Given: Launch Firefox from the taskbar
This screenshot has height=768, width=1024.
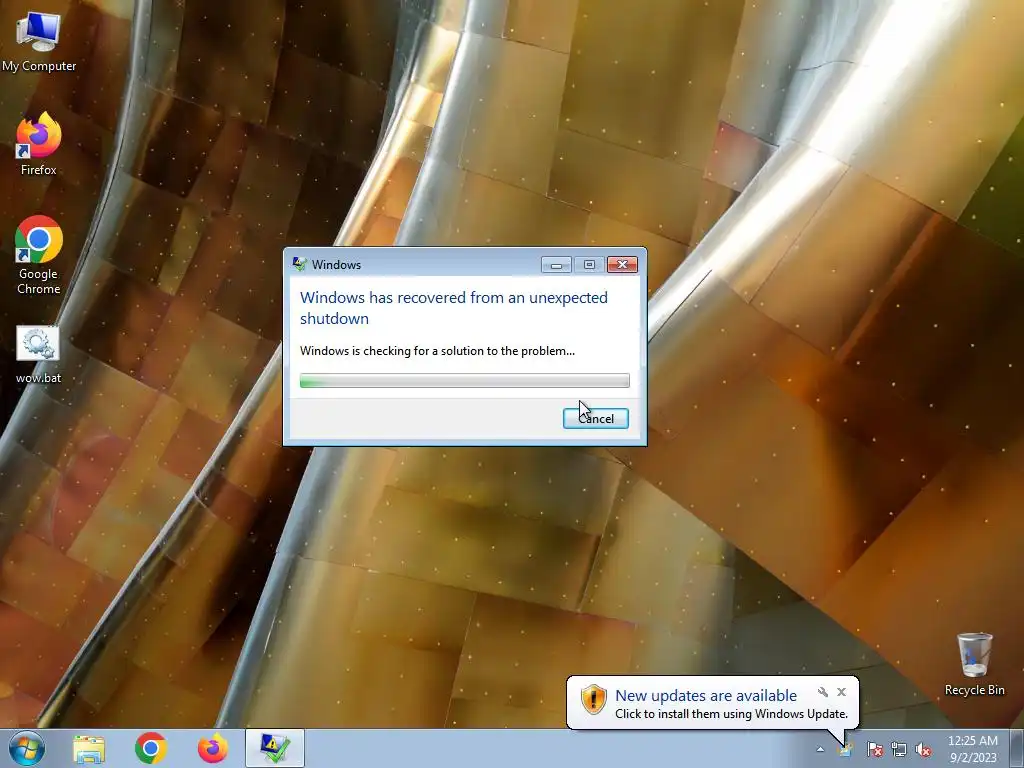Looking at the screenshot, I should coord(213,748).
